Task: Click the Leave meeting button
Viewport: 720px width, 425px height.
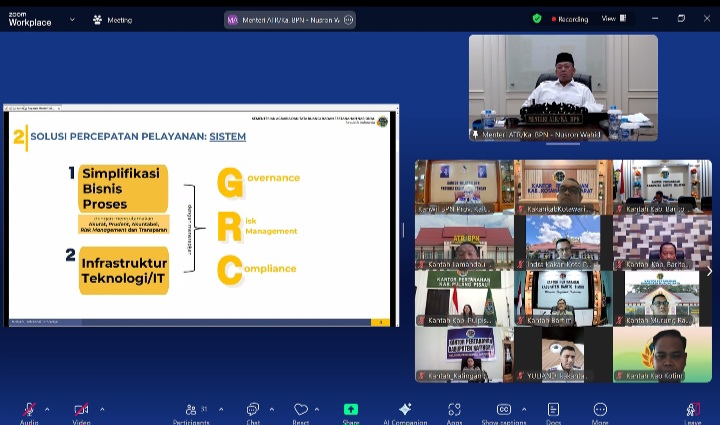Action: click(693, 412)
